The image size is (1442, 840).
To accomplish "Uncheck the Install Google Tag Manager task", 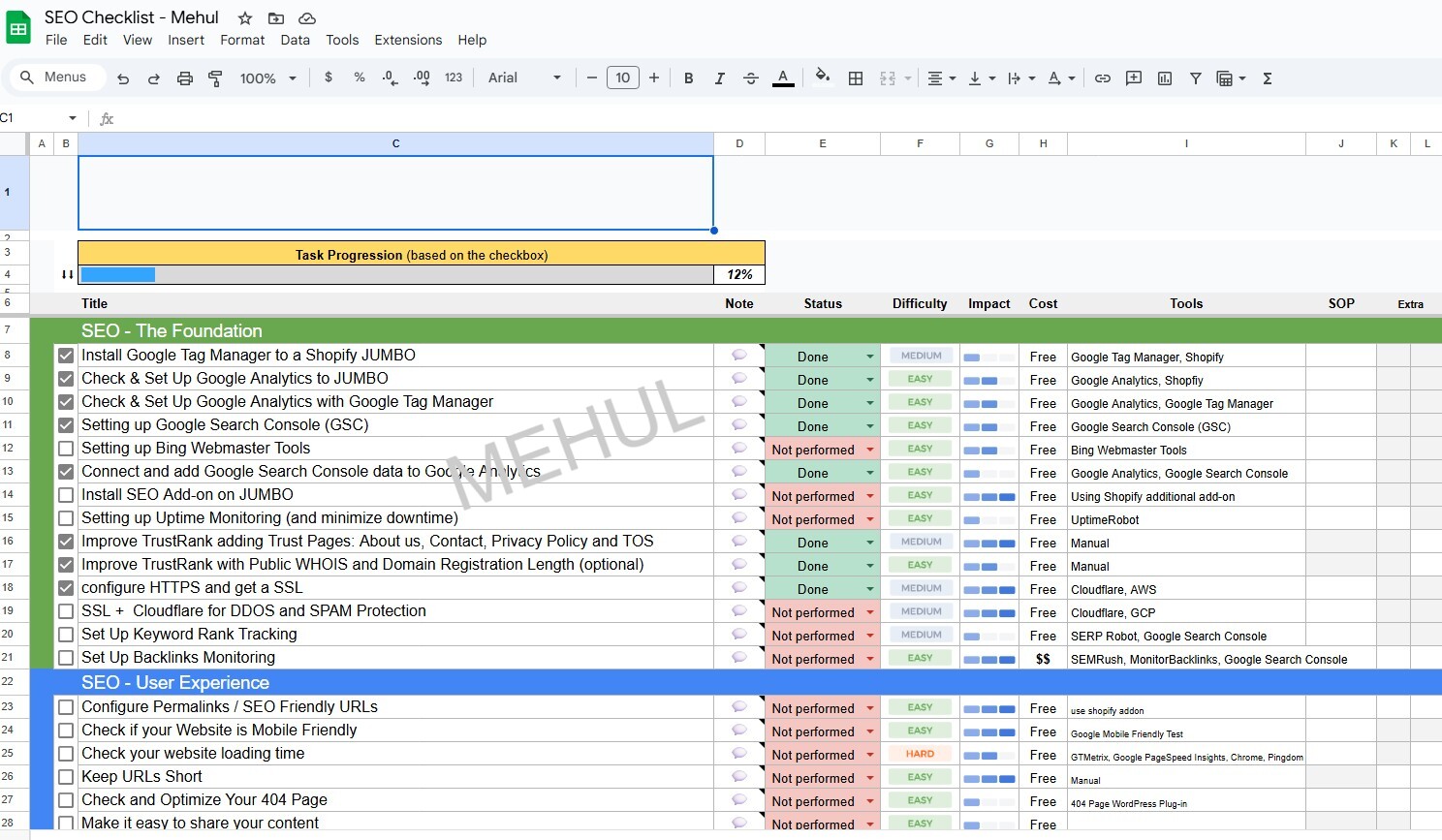I will (65, 356).
